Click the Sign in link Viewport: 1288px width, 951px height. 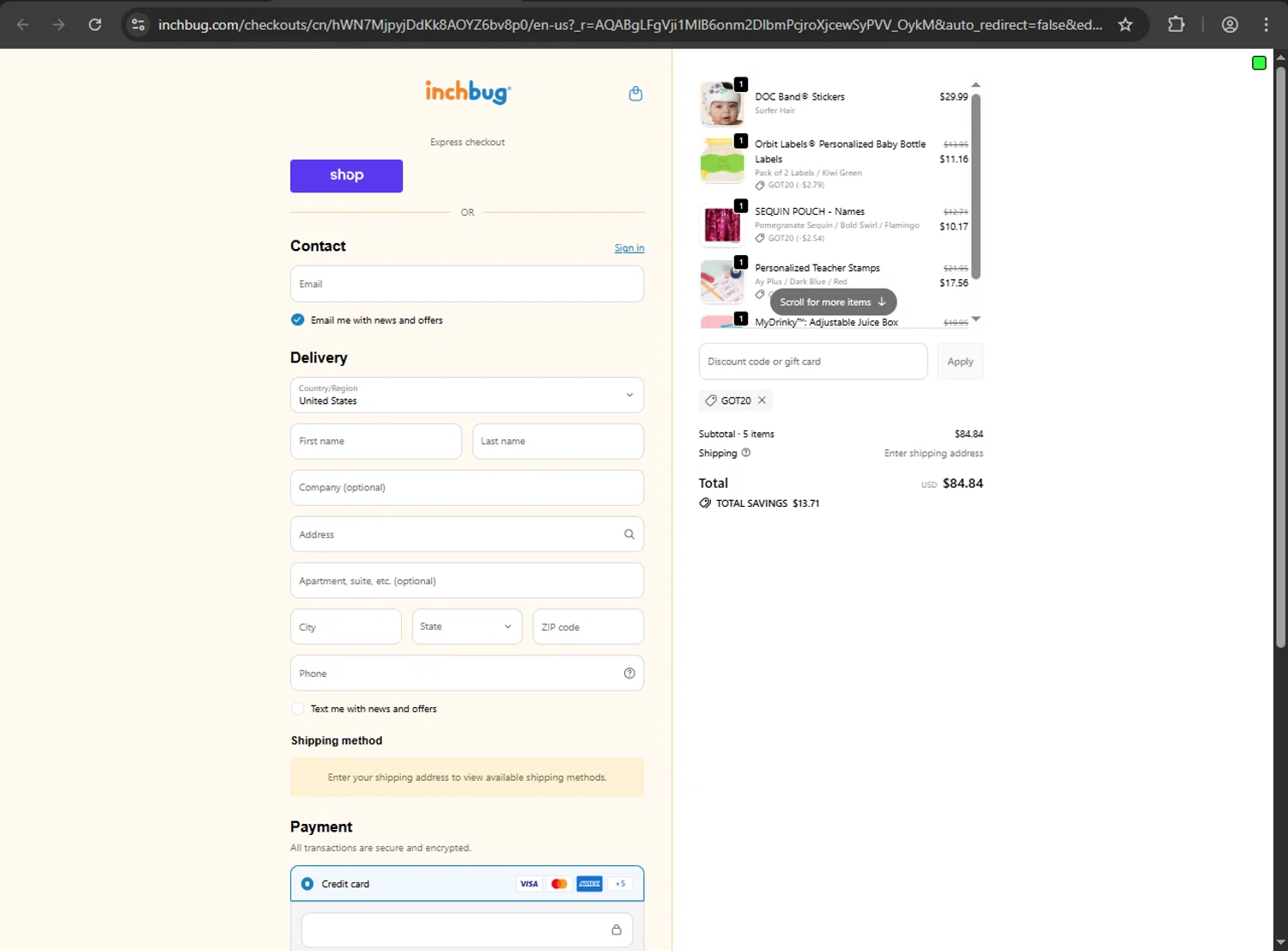point(629,248)
